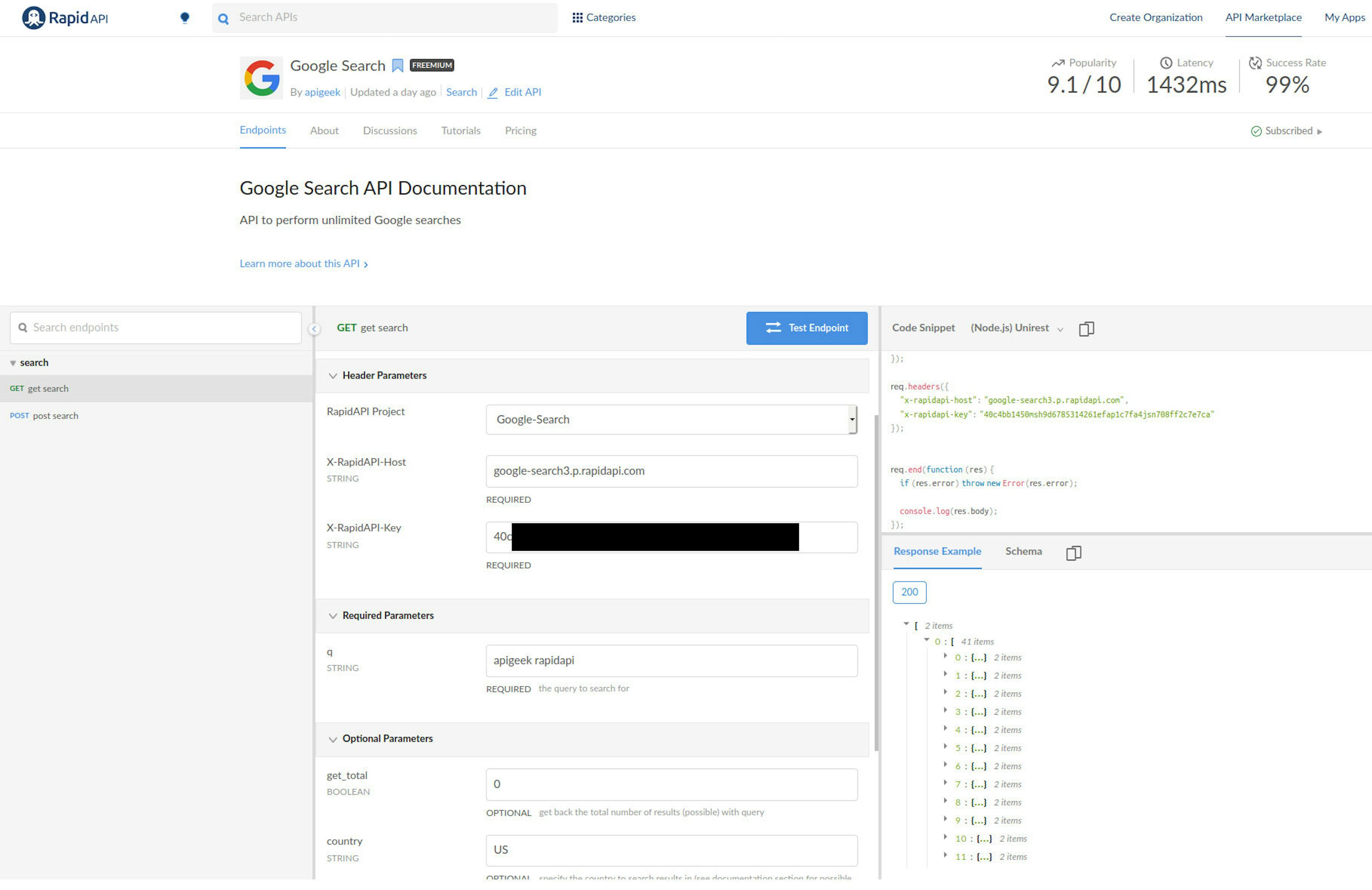Click the parameters panel vertical scrollbar

click(877, 583)
